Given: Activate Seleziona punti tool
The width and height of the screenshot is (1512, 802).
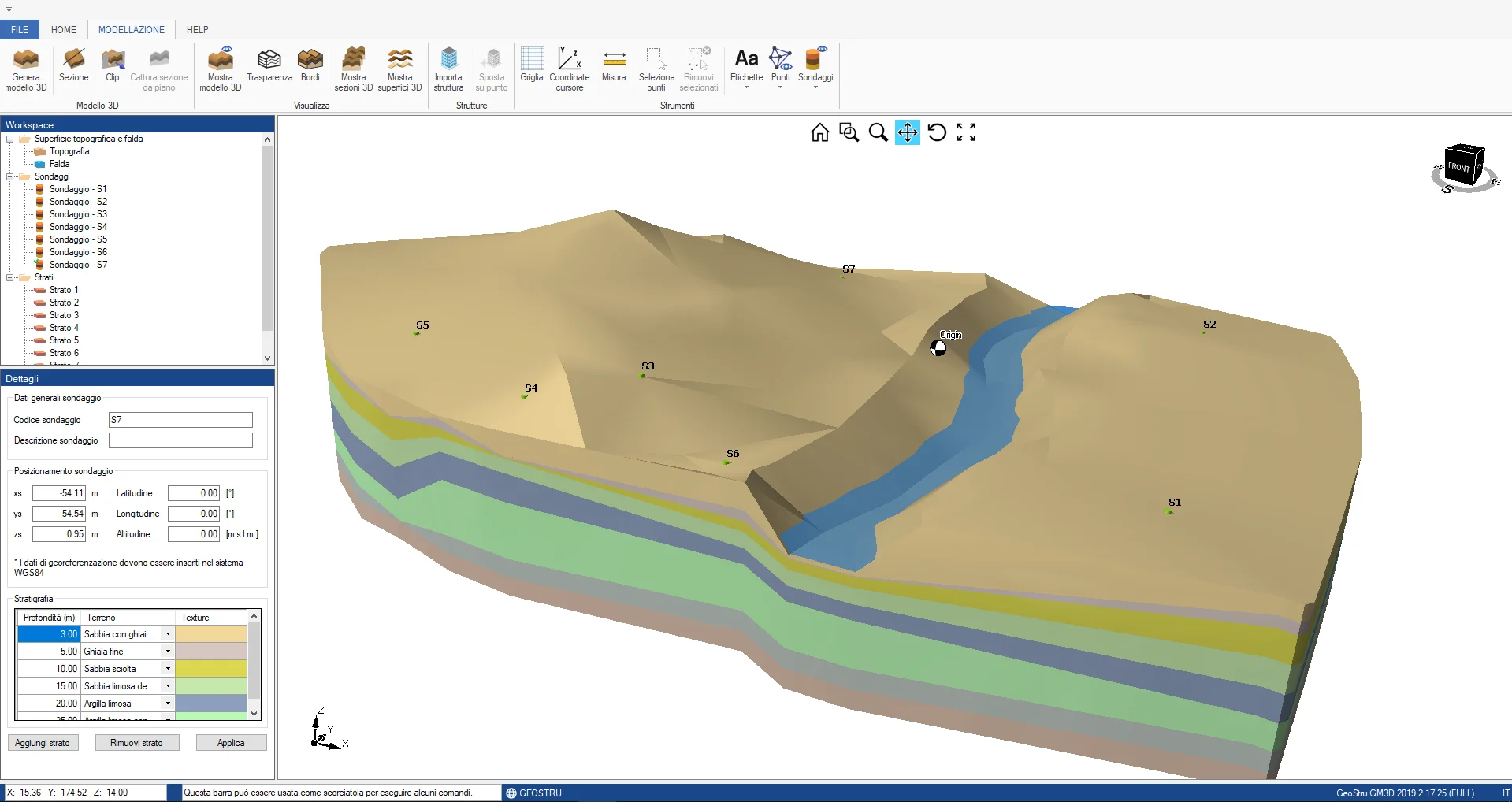Looking at the screenshot, I should pyautogui.click(x=656, y=70).
